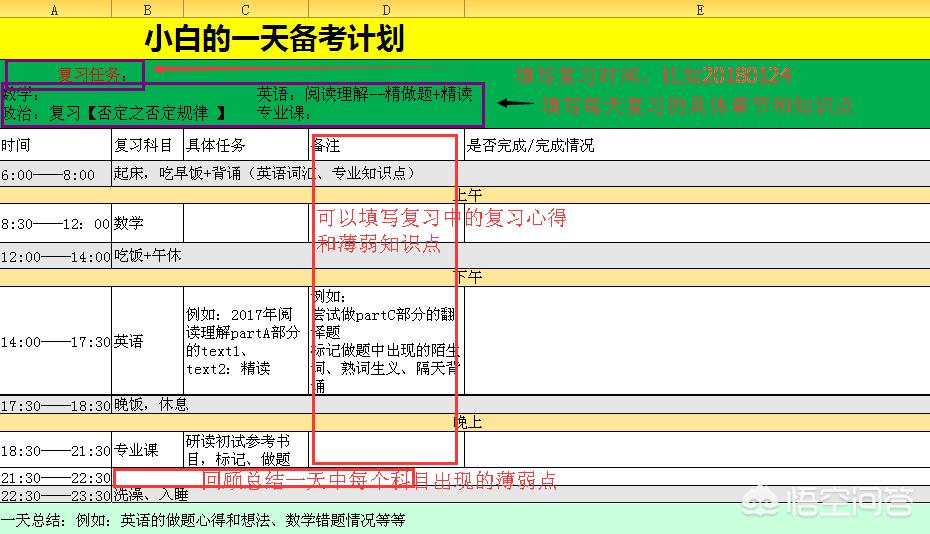Viewport: 930px width, 534px height.
Task: Click the 政治：复习【否定之否定规律】 text
Action: point(114,113)
